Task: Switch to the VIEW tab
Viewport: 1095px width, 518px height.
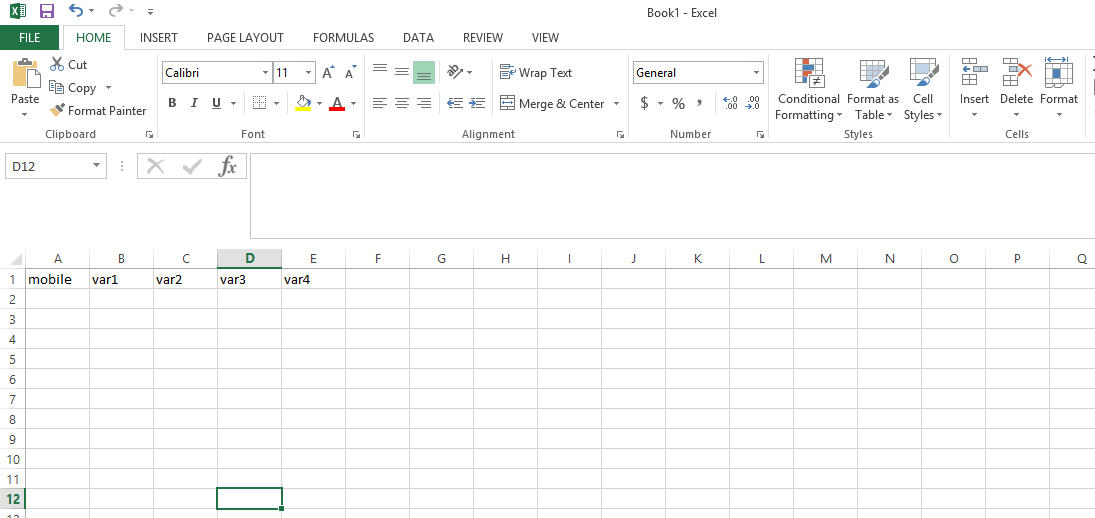Action: pyautogui.click(x=545, y=38)
